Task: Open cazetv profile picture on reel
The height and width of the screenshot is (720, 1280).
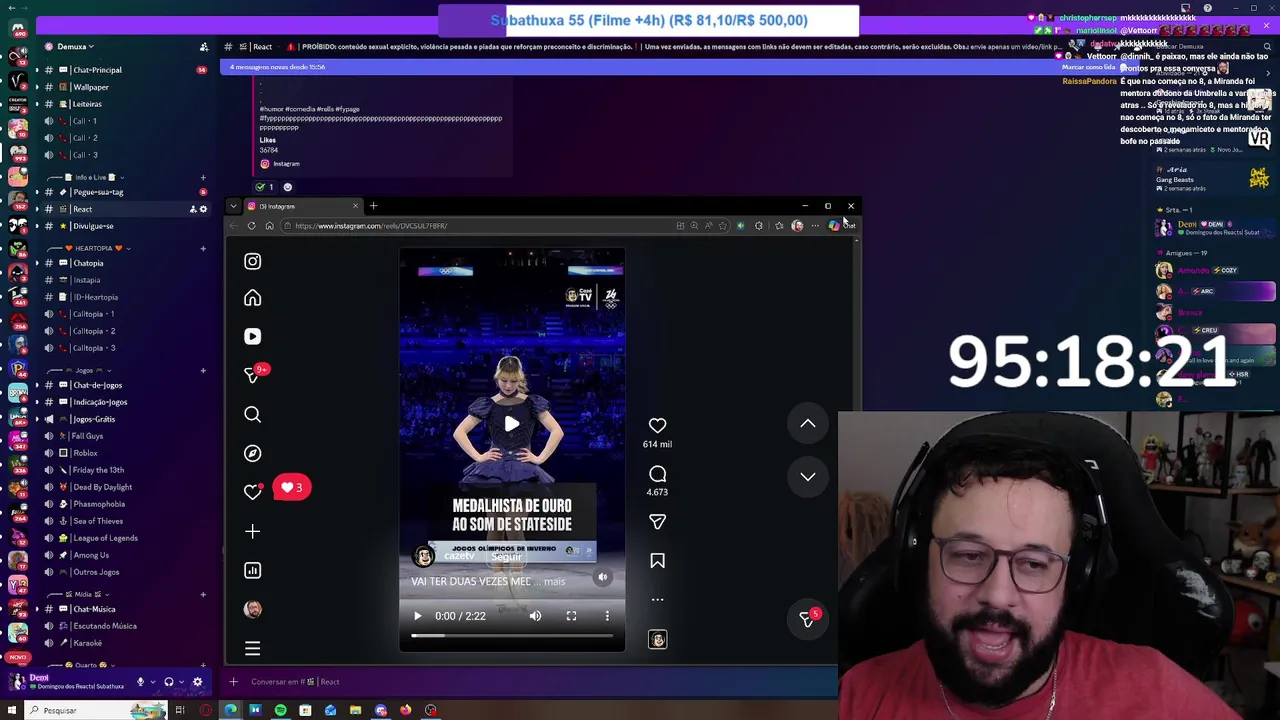Action: (x=425, y=557)
